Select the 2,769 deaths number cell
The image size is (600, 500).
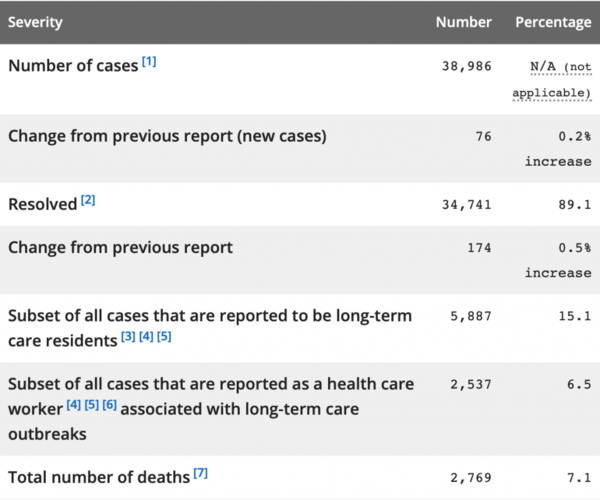tap(470, 475)
